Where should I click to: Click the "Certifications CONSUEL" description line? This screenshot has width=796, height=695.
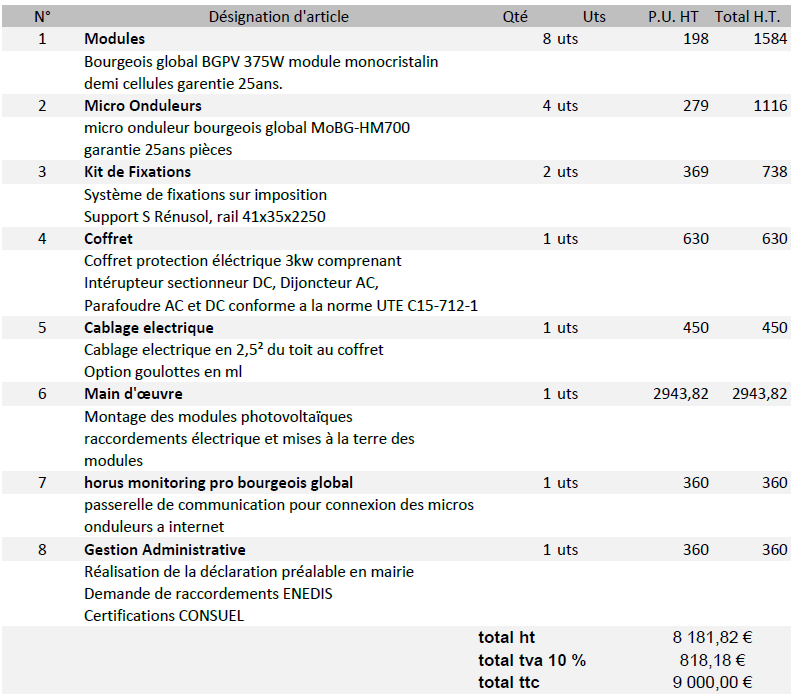pyautogui.click(x=164, y=616)
